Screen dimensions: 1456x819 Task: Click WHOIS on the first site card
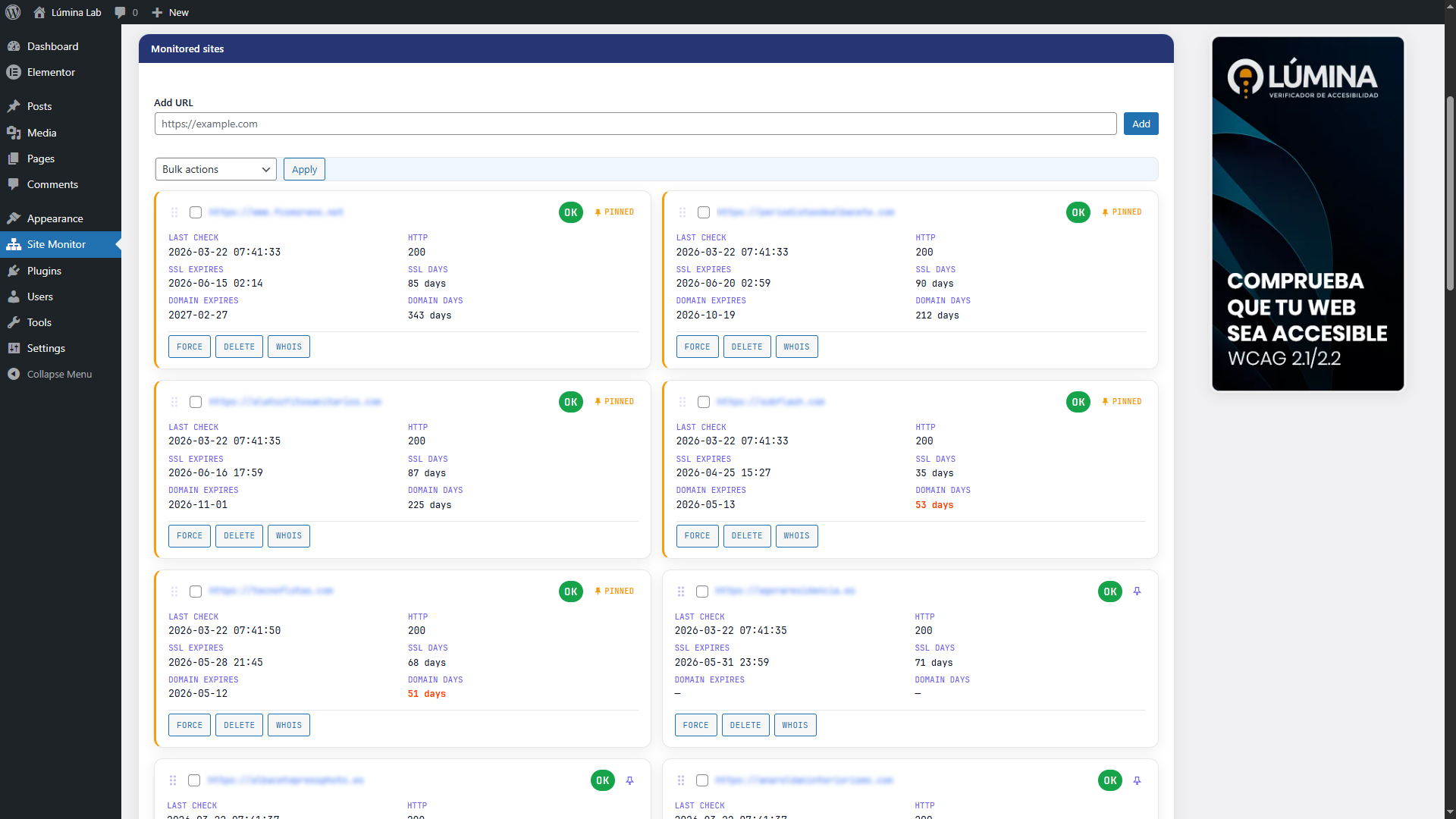288,347
